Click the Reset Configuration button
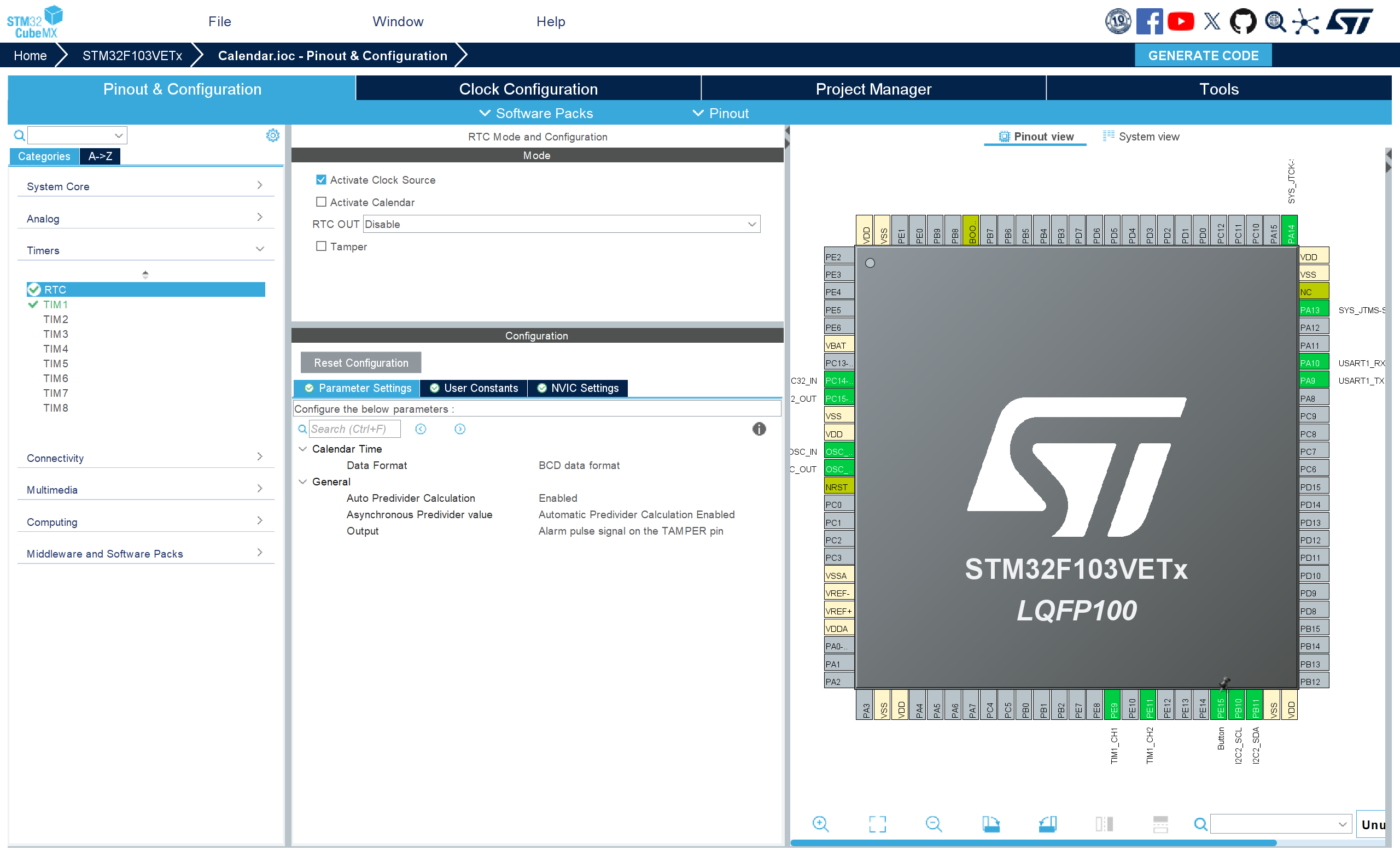The height and width of the screenshot is (856, 1400). (361, 362)
